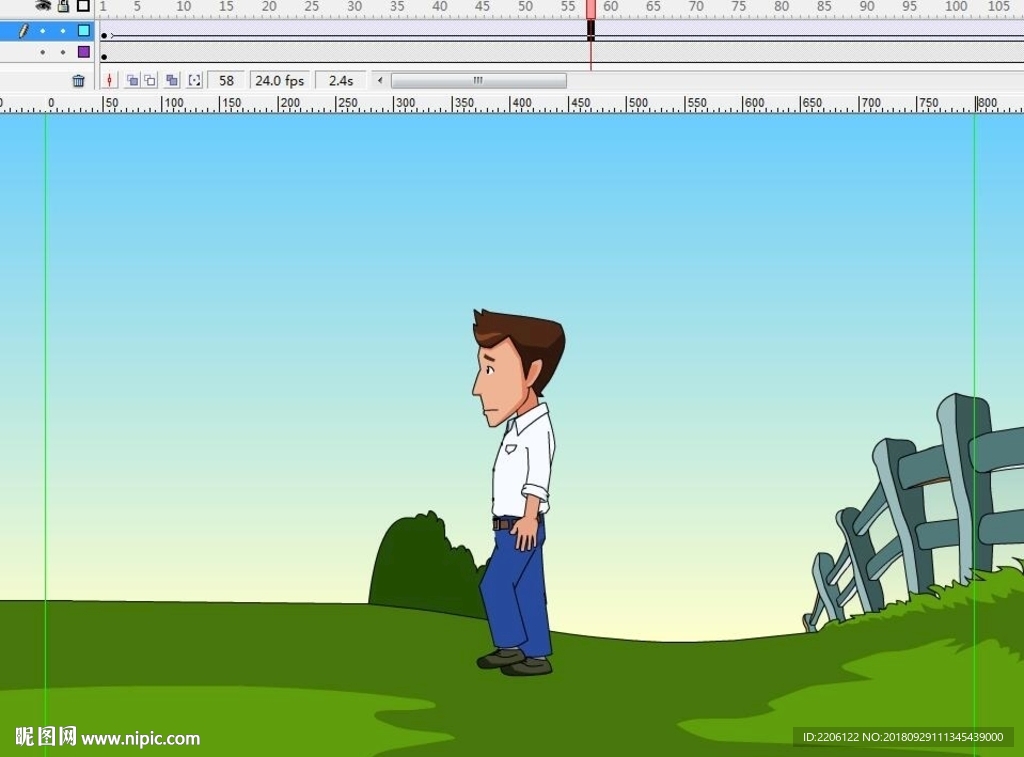Image resolution: width=1024 pixels, height=757 pixels.
Task: Toggle lock dot of purple layer
Action: [x=63, y=52]
